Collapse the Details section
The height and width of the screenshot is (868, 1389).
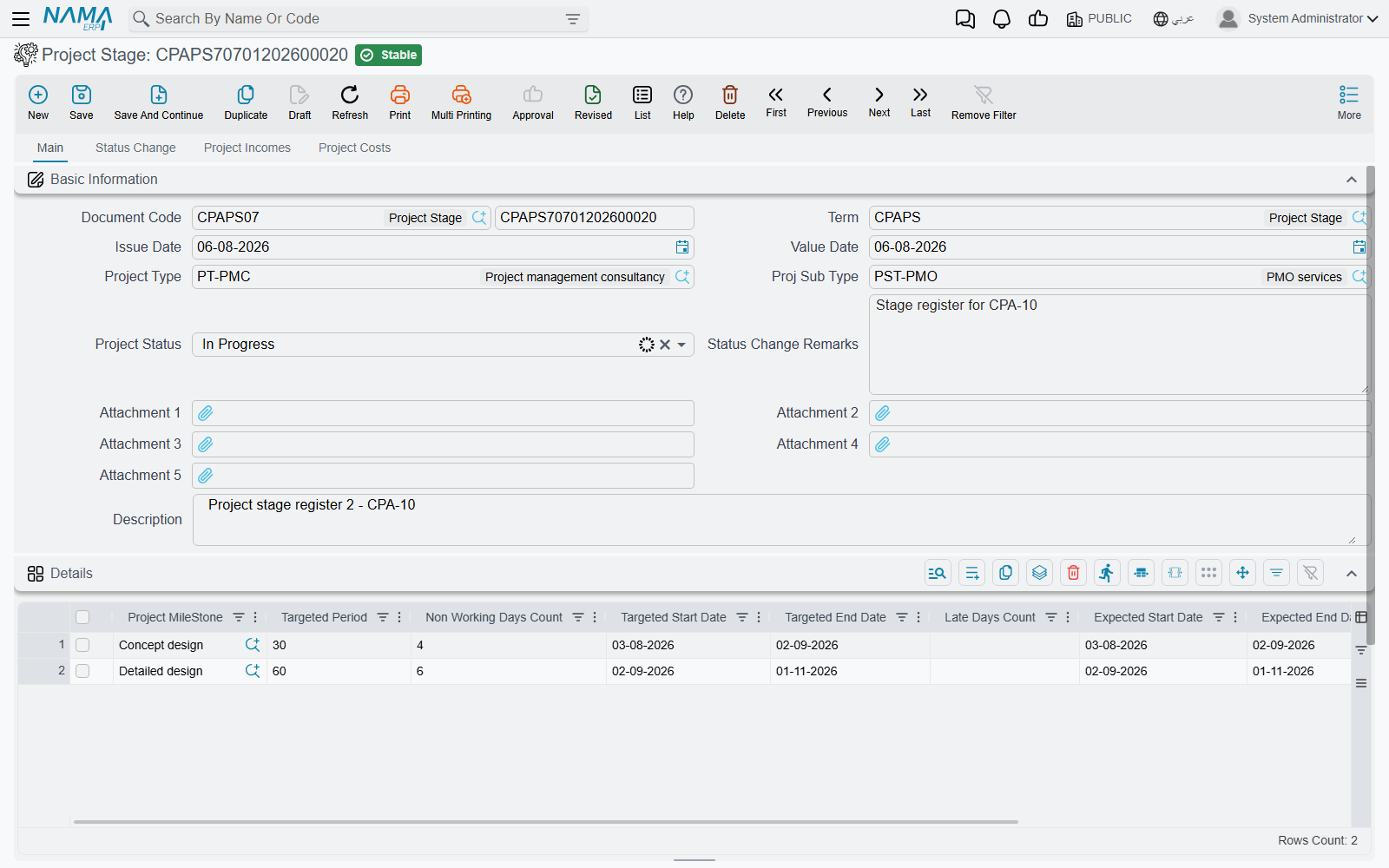(1351, 574)
